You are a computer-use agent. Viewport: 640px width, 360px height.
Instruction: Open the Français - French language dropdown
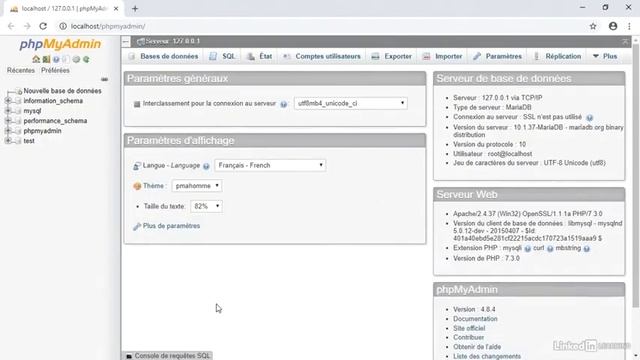point(270,165)
